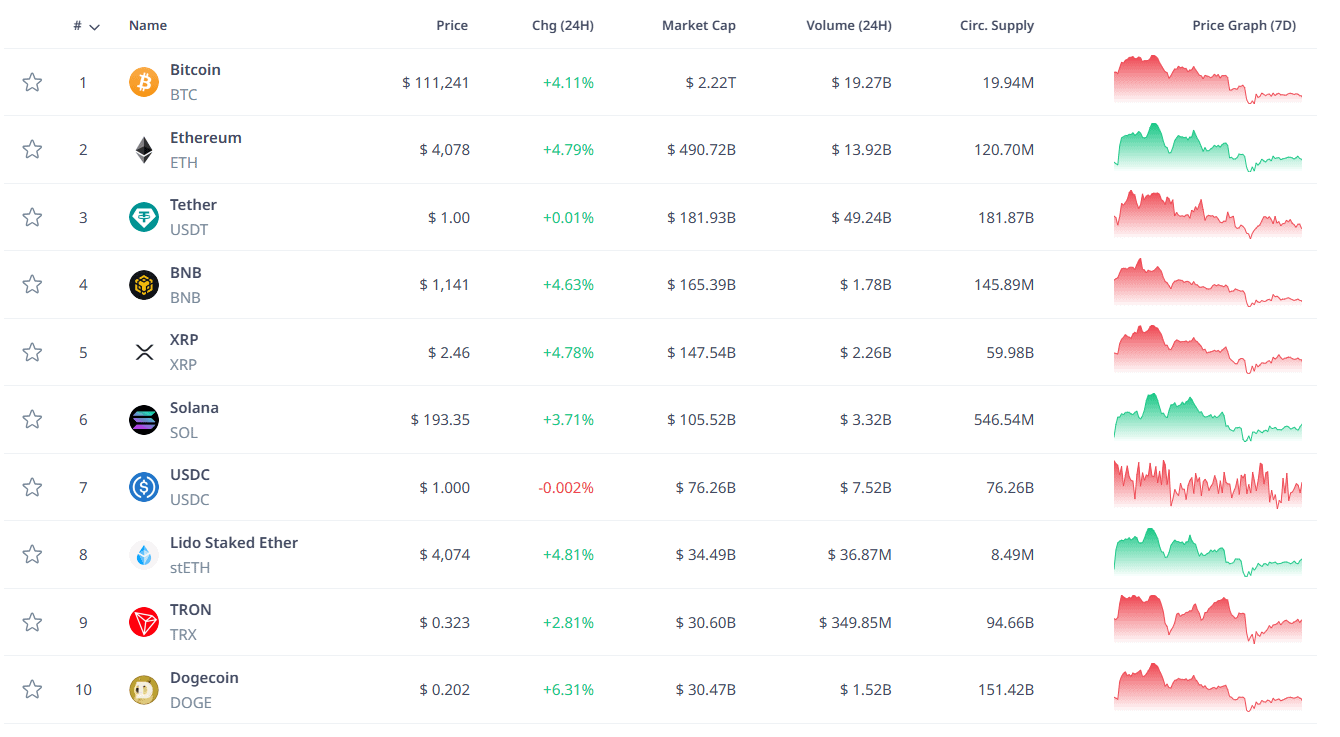Open Bitcoin's 7-day price graph
The height and width of the screenshot is (737, 1340).
pyautogui.click(x=1208, y=80)
